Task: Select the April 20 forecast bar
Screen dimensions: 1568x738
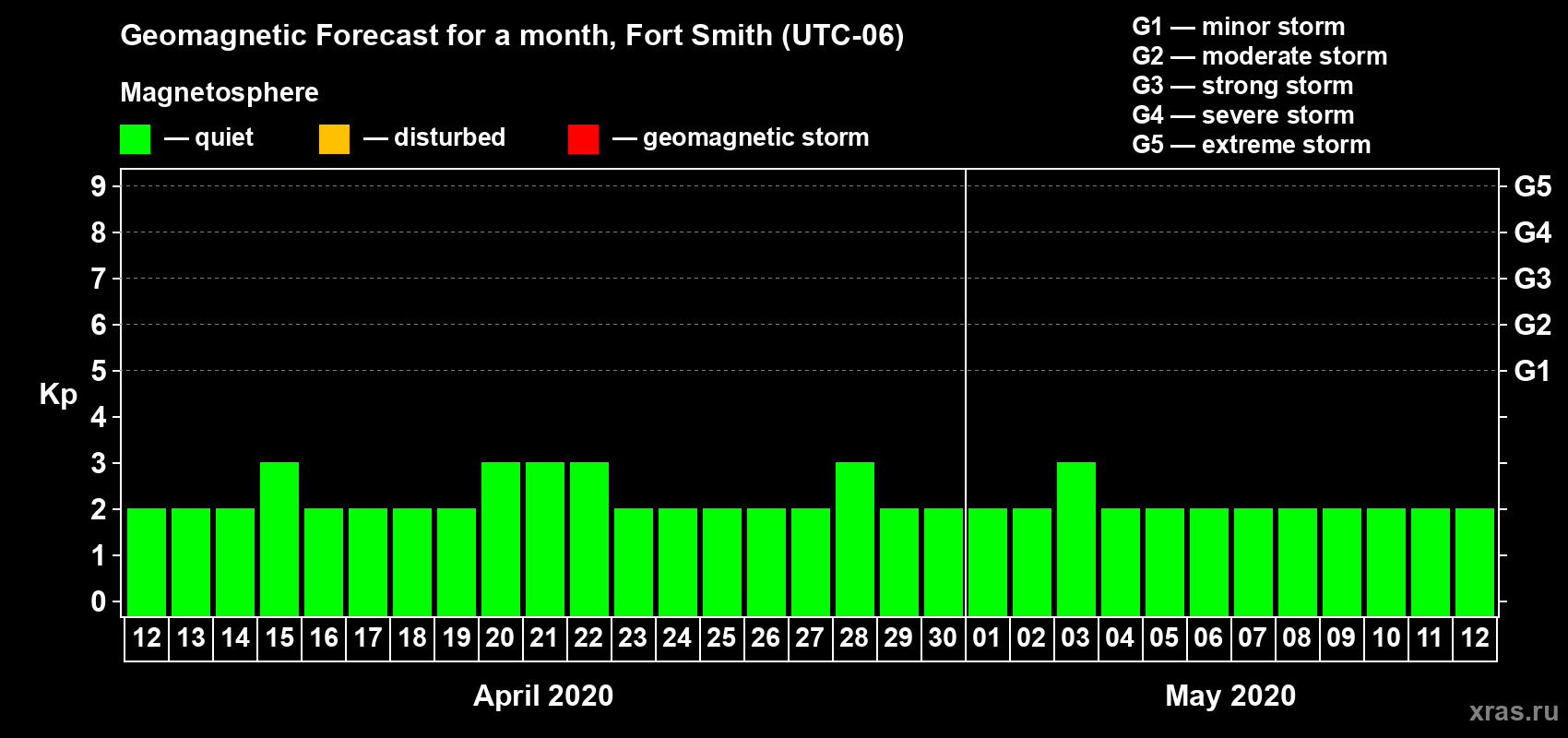Action: [501, 539]
